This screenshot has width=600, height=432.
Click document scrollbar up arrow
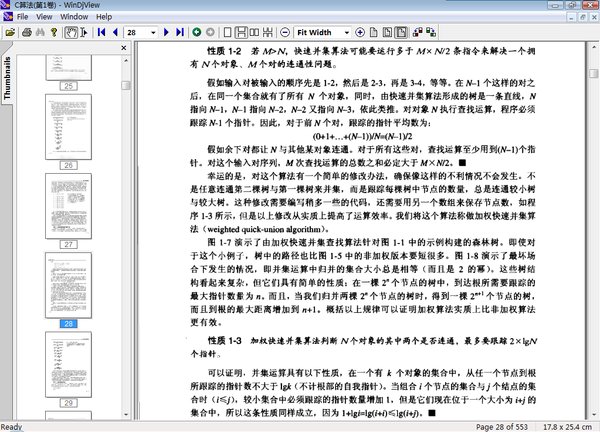(x=594, y=46)
